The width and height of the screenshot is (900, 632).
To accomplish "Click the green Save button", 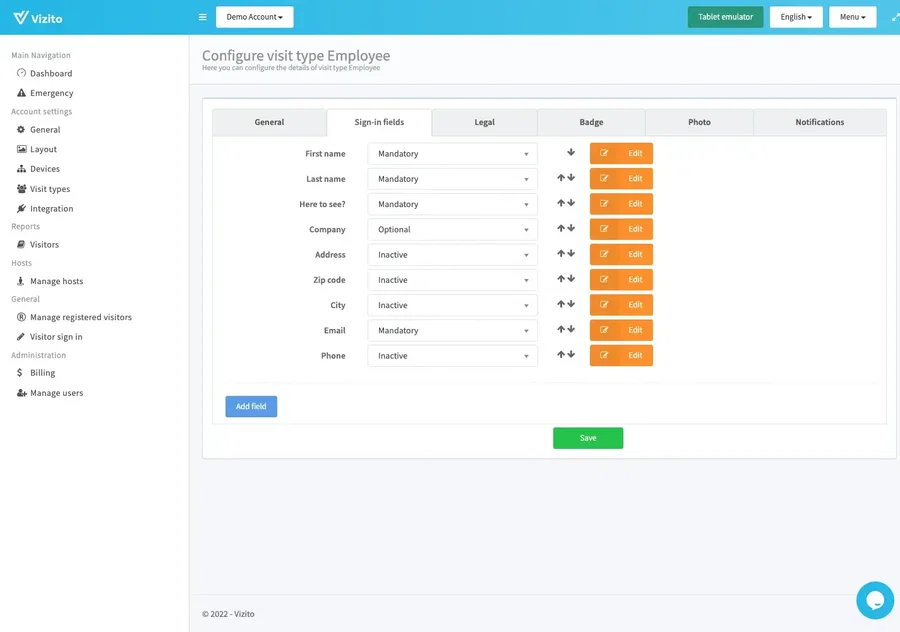I will click(x=588, y=438).
